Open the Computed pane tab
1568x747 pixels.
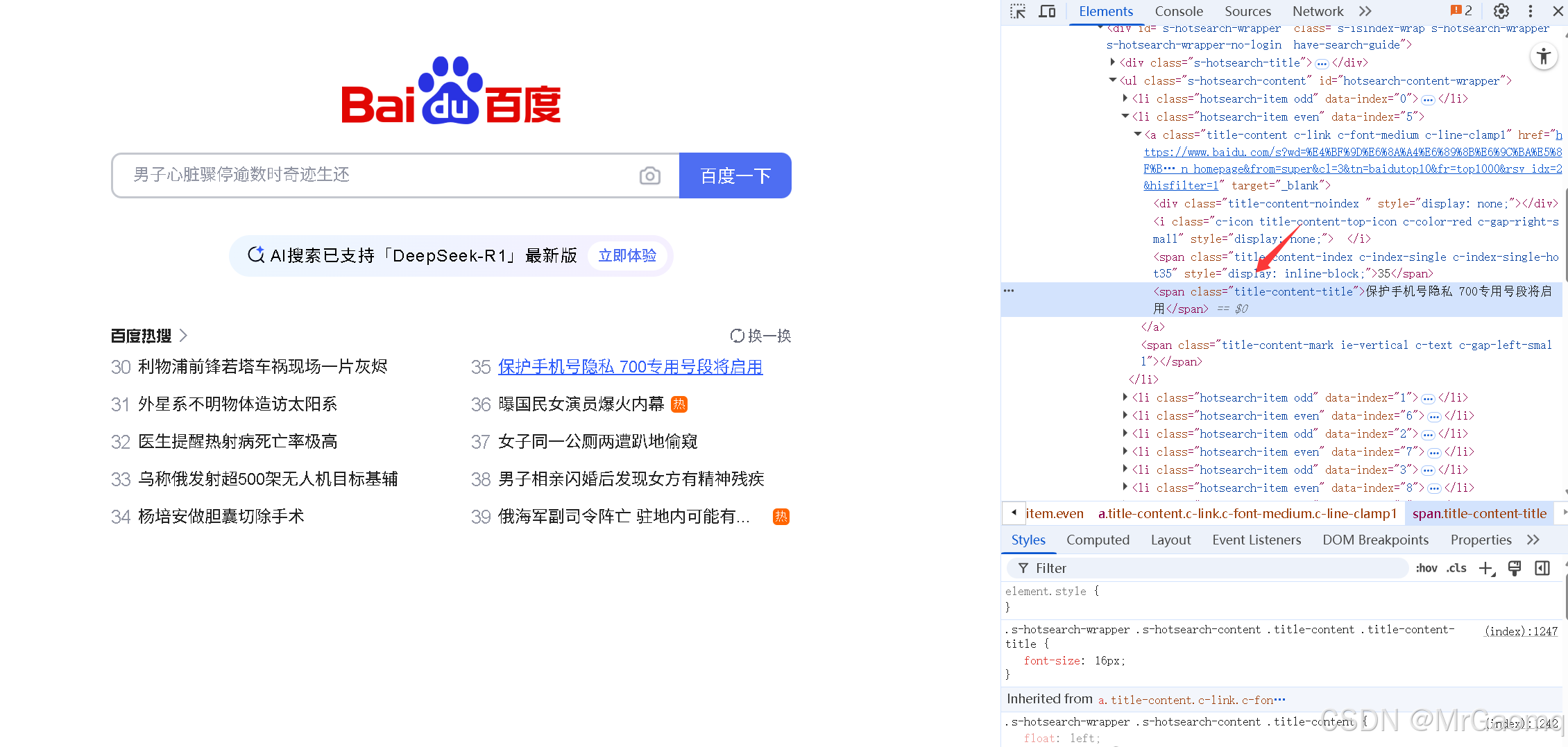(1098, 540)
